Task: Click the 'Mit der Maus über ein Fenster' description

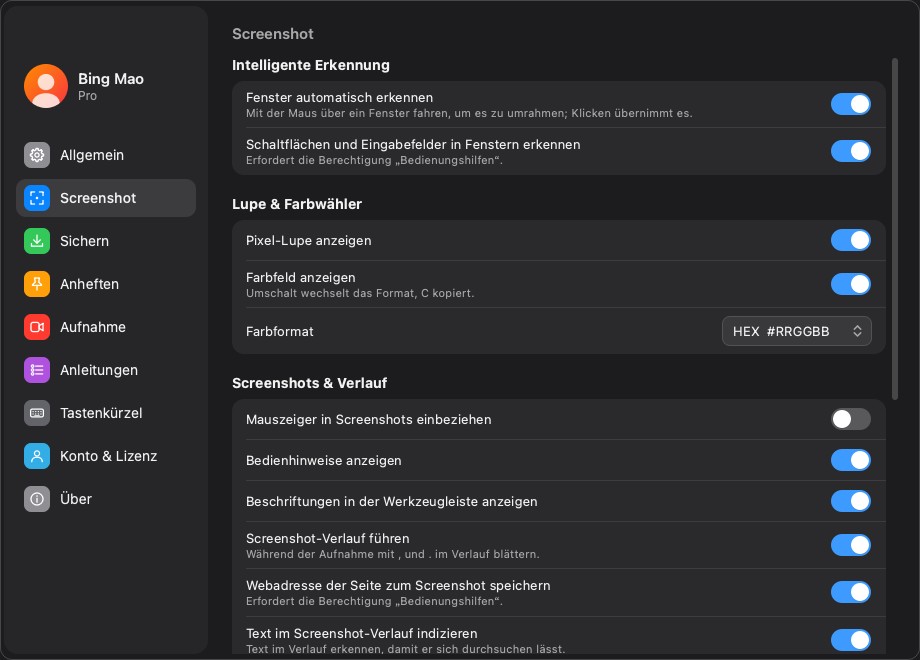Action: [x=469, y=113]
